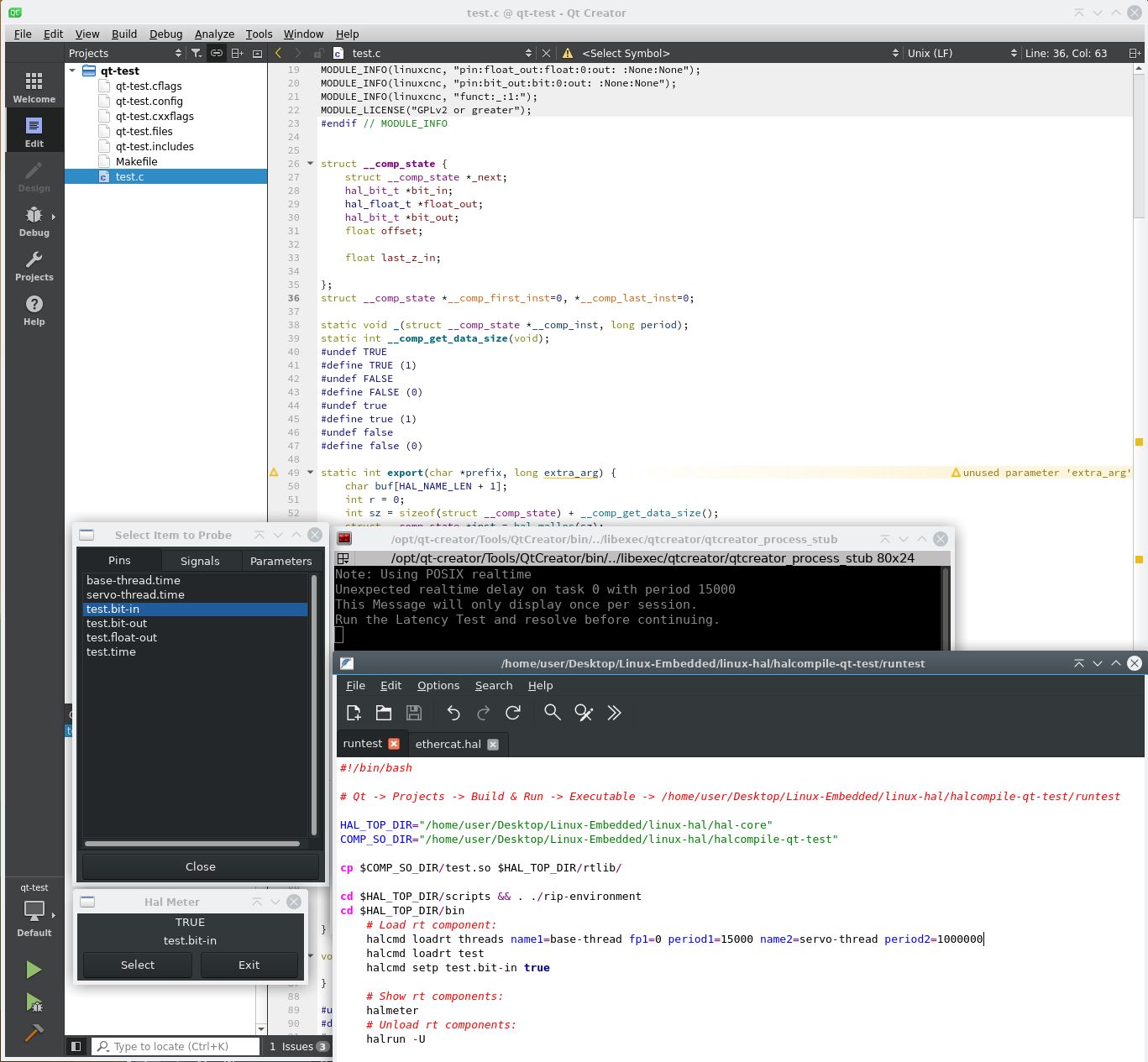Click the Projects tree scroll-down arrow
This screenshot has height=1062, width=1148.
click(x=261, y=1029)
